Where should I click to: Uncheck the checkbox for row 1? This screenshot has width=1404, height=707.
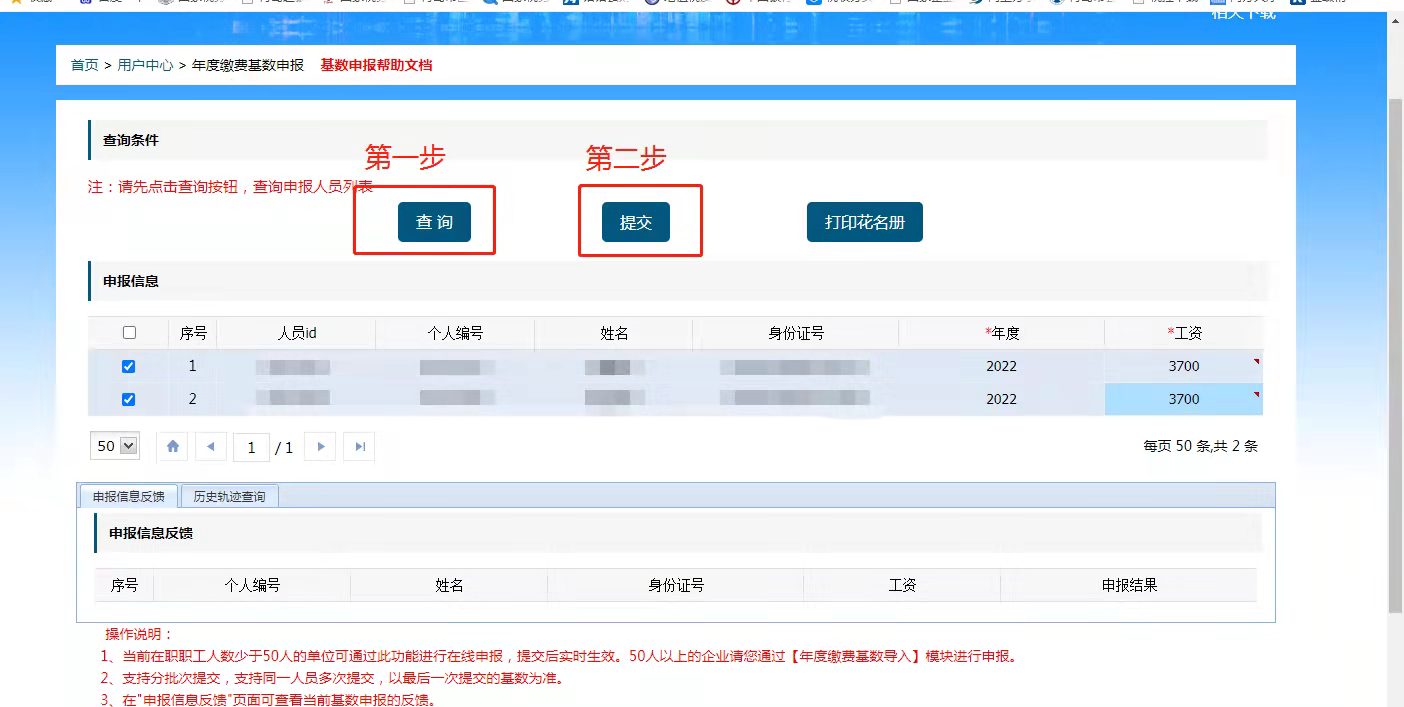pos(128,367)
